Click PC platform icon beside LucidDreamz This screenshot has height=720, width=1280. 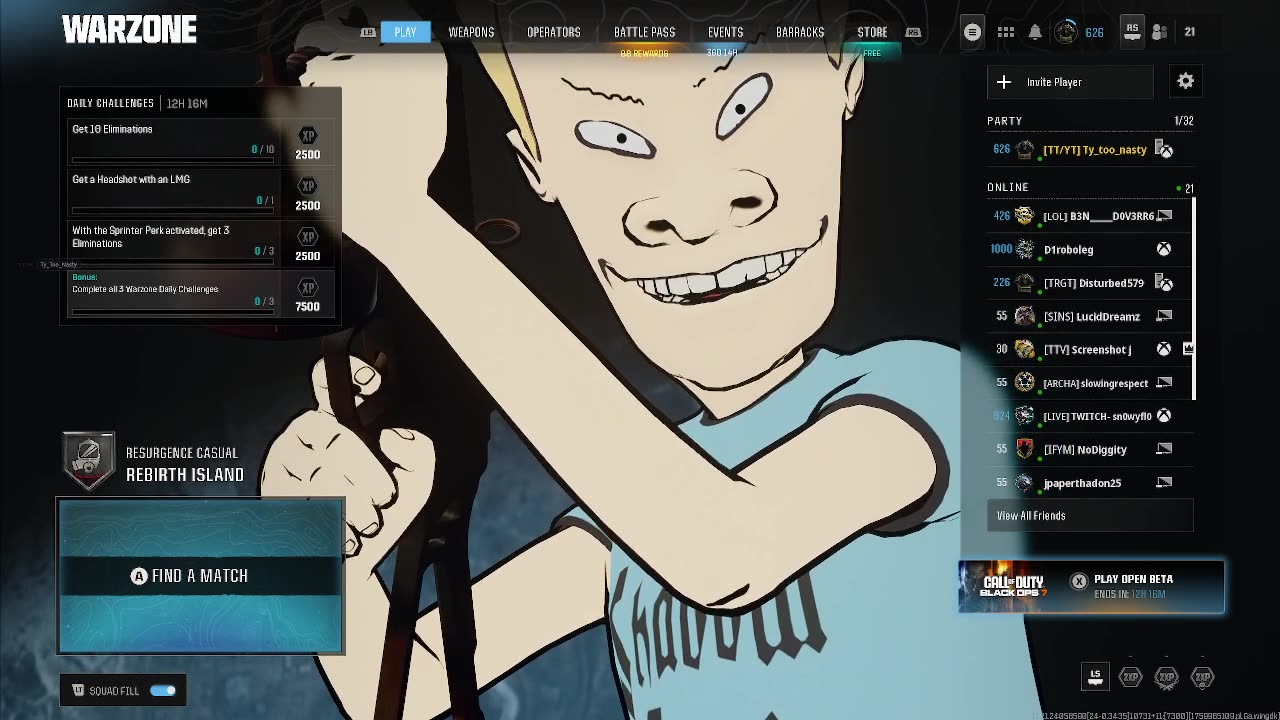pyautogui.click(x=1164, y=316)
